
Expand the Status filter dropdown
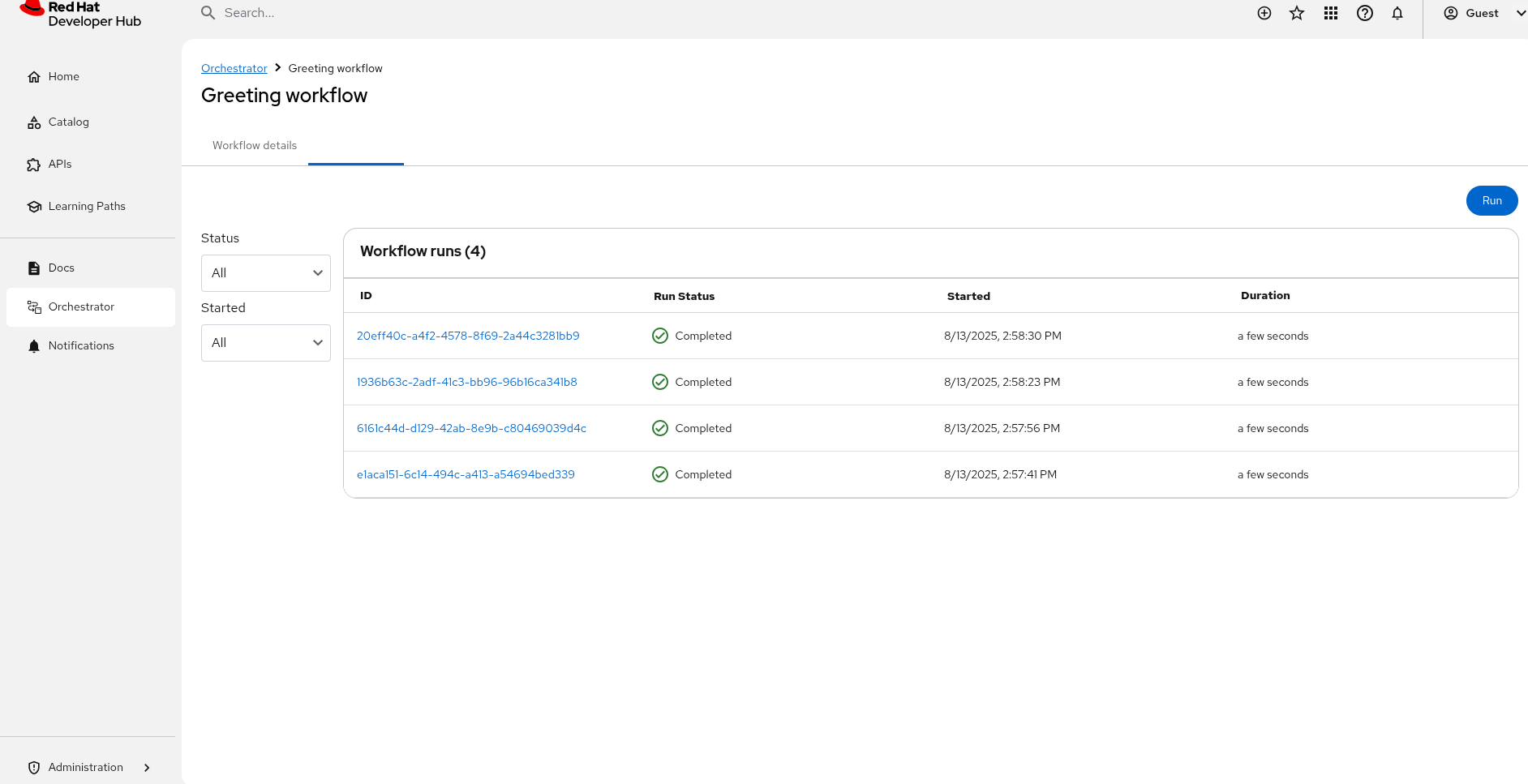point(265,273)
